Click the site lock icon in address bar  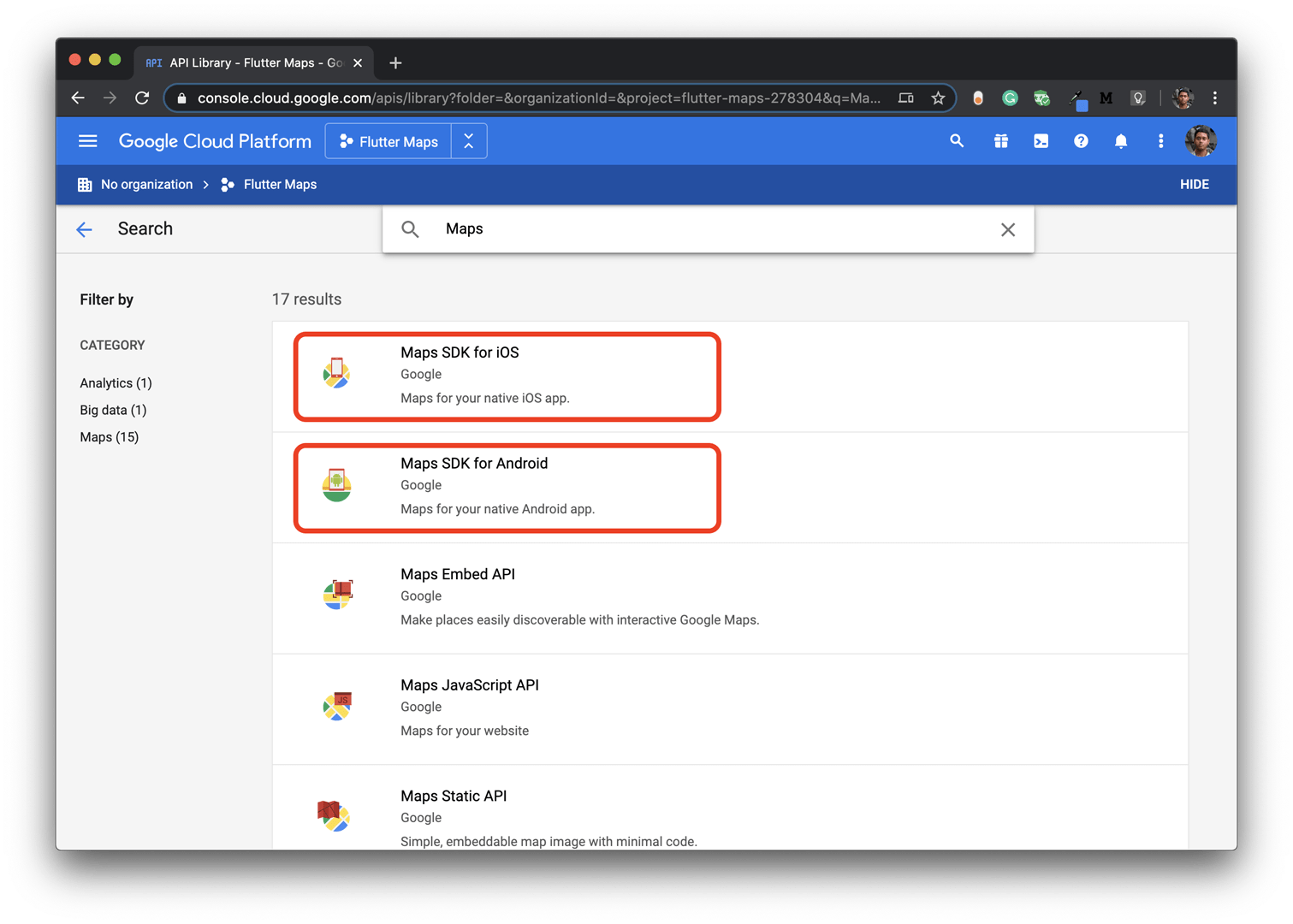pos(181,98)
